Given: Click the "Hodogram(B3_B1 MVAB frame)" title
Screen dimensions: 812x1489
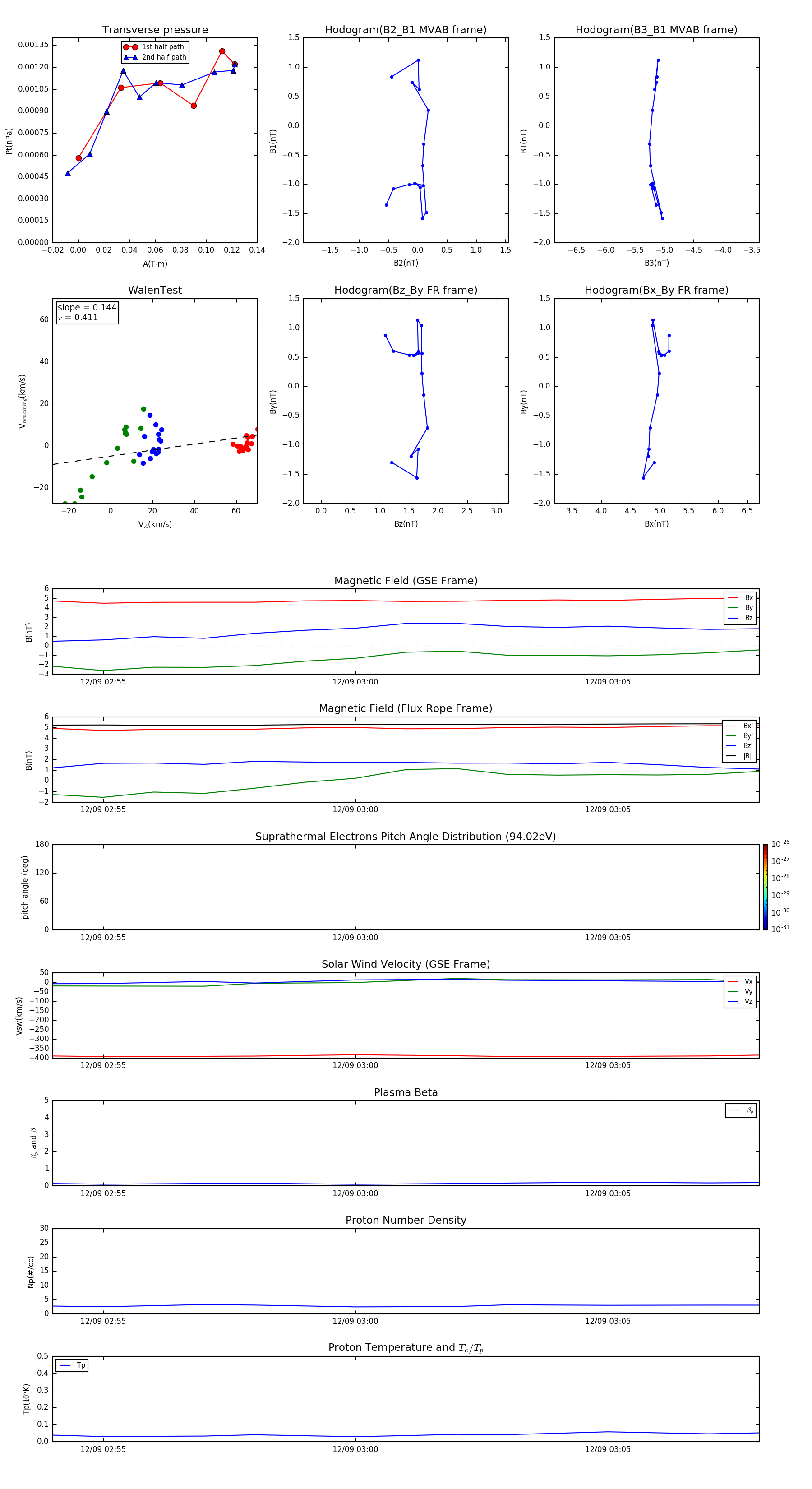Looking at the screenshot, I should point(656,30).
